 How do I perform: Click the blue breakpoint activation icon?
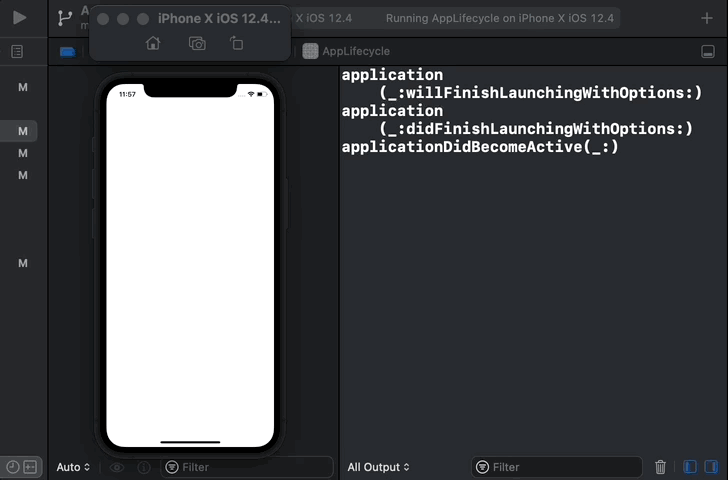pyautogui.click(x=68, y=52)
